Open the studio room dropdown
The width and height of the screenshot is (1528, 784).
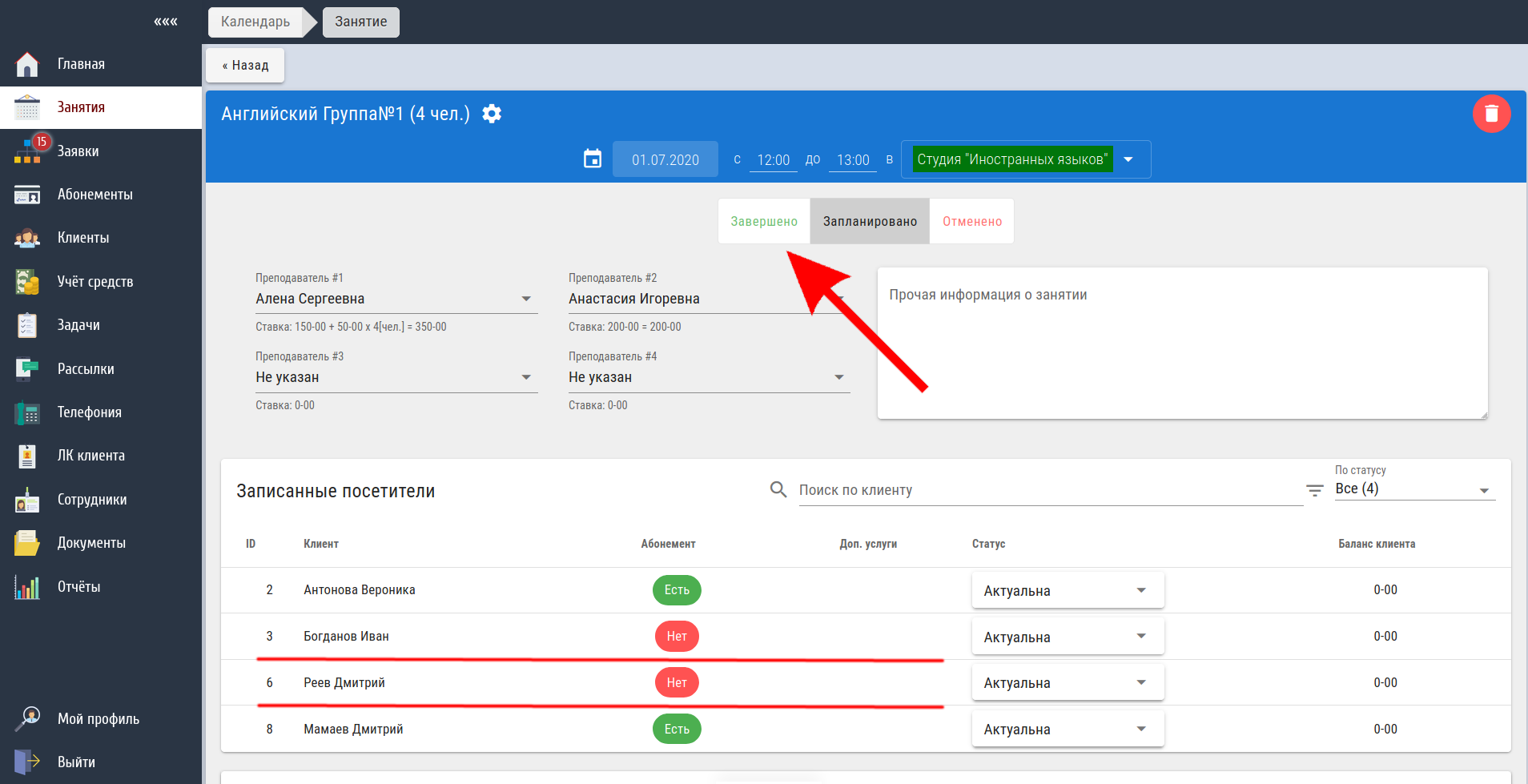point(1026,159)
